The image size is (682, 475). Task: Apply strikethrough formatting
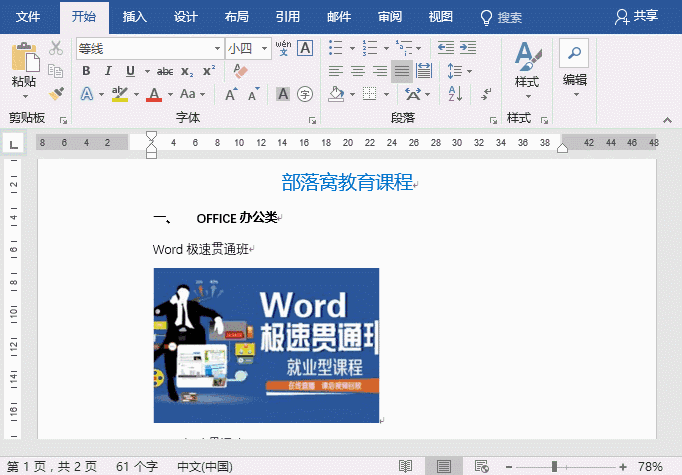[164, 71]
